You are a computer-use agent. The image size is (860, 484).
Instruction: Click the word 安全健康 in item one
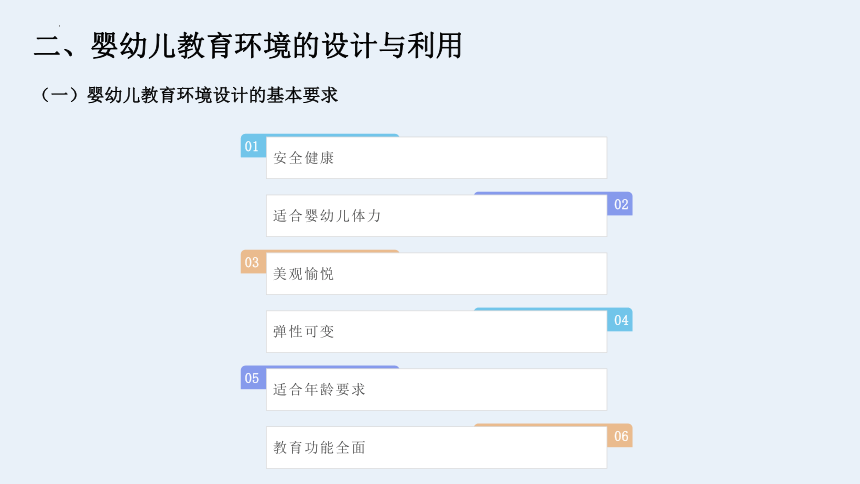click(x=303, y=158)
